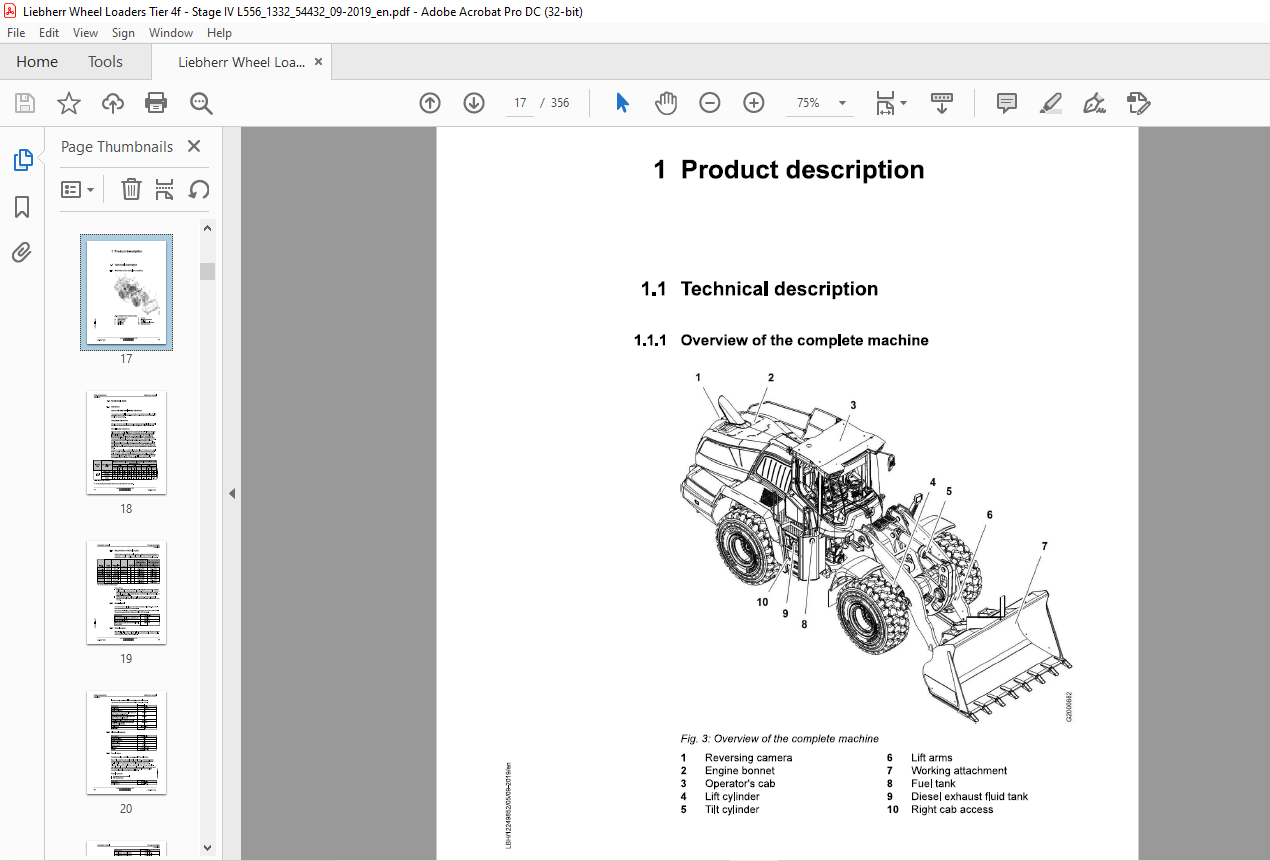This screenshot has width=1270, height=861.
Task: Select the Liebherr Wheel Loa... document tab
Action: pos(241,62)
